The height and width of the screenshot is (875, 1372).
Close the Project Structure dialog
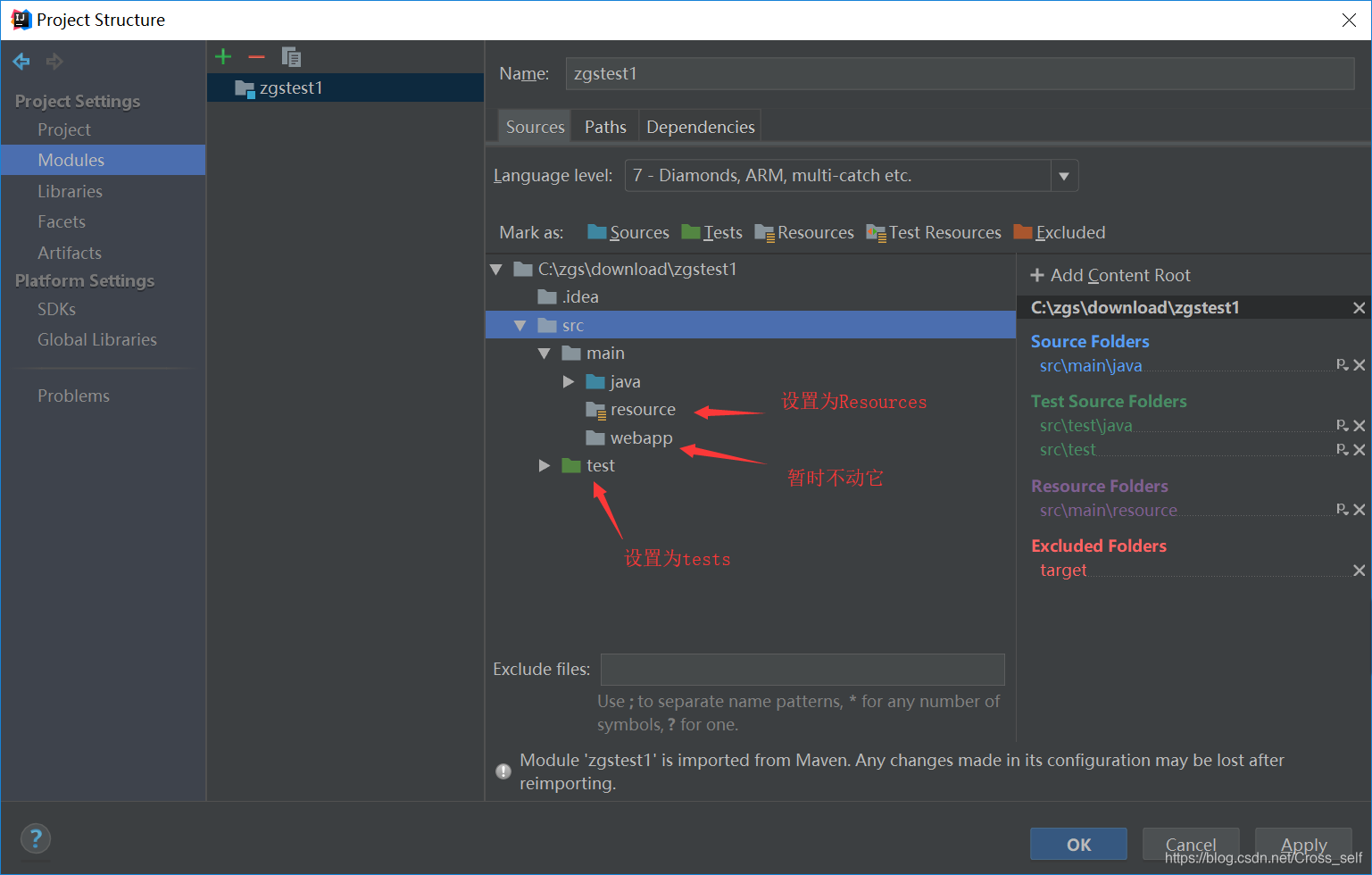point(1349,20)
